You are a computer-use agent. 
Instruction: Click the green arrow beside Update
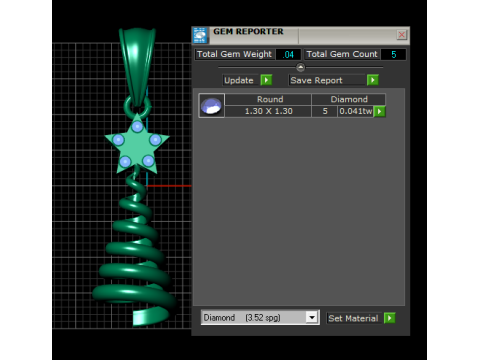click(x=266, y=80)
